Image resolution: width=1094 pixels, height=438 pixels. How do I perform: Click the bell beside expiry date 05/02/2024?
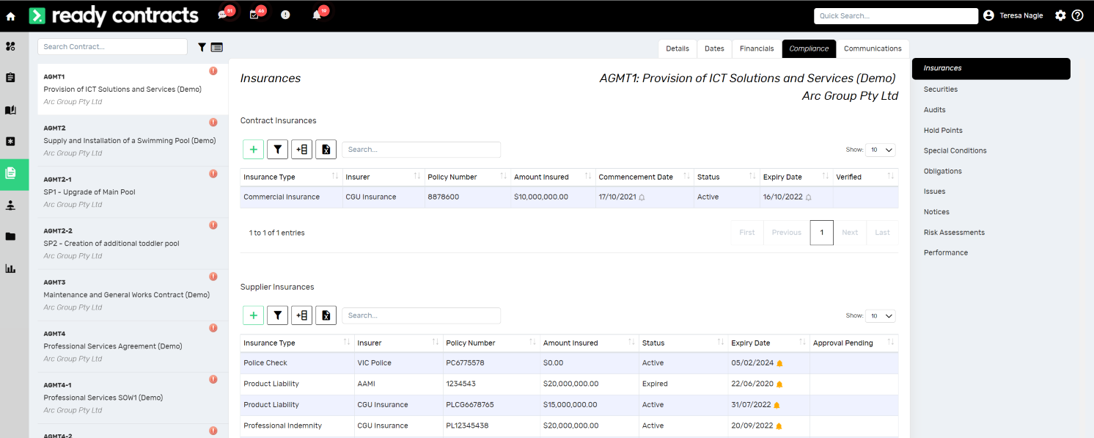pos(779,363)
